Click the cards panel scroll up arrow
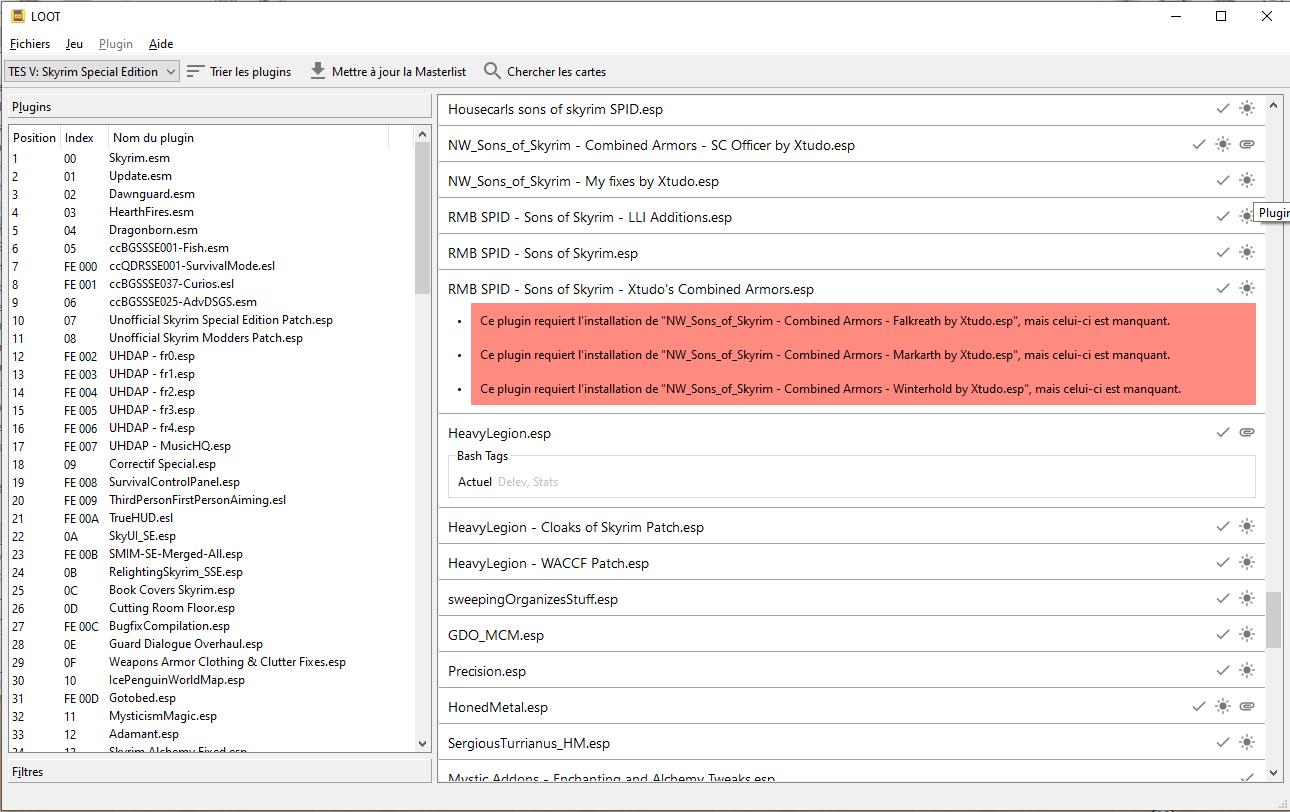This screenshot has width=1290, height=812. click(1273, 104)
